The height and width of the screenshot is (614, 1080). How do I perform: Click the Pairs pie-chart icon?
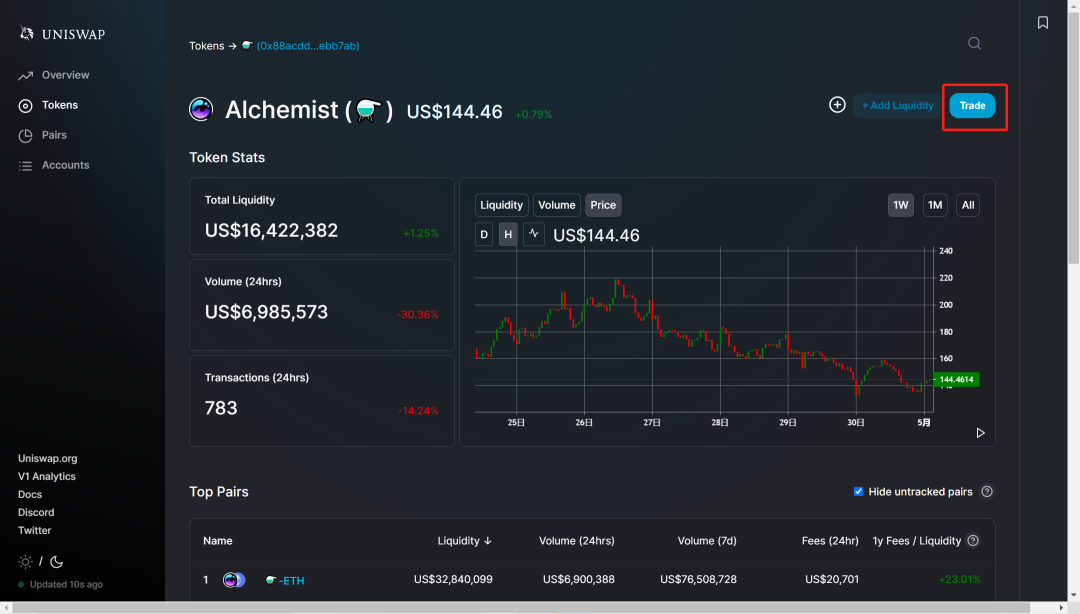[25, 136]
